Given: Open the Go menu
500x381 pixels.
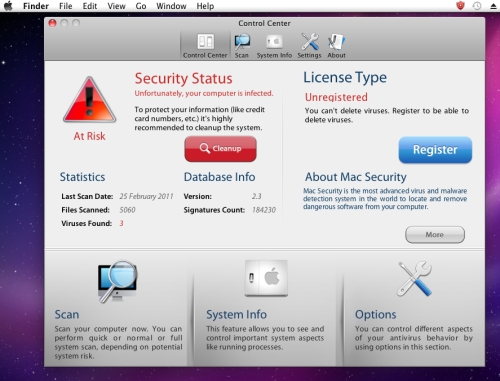Looking at the screenshot, I should (141, 6).
